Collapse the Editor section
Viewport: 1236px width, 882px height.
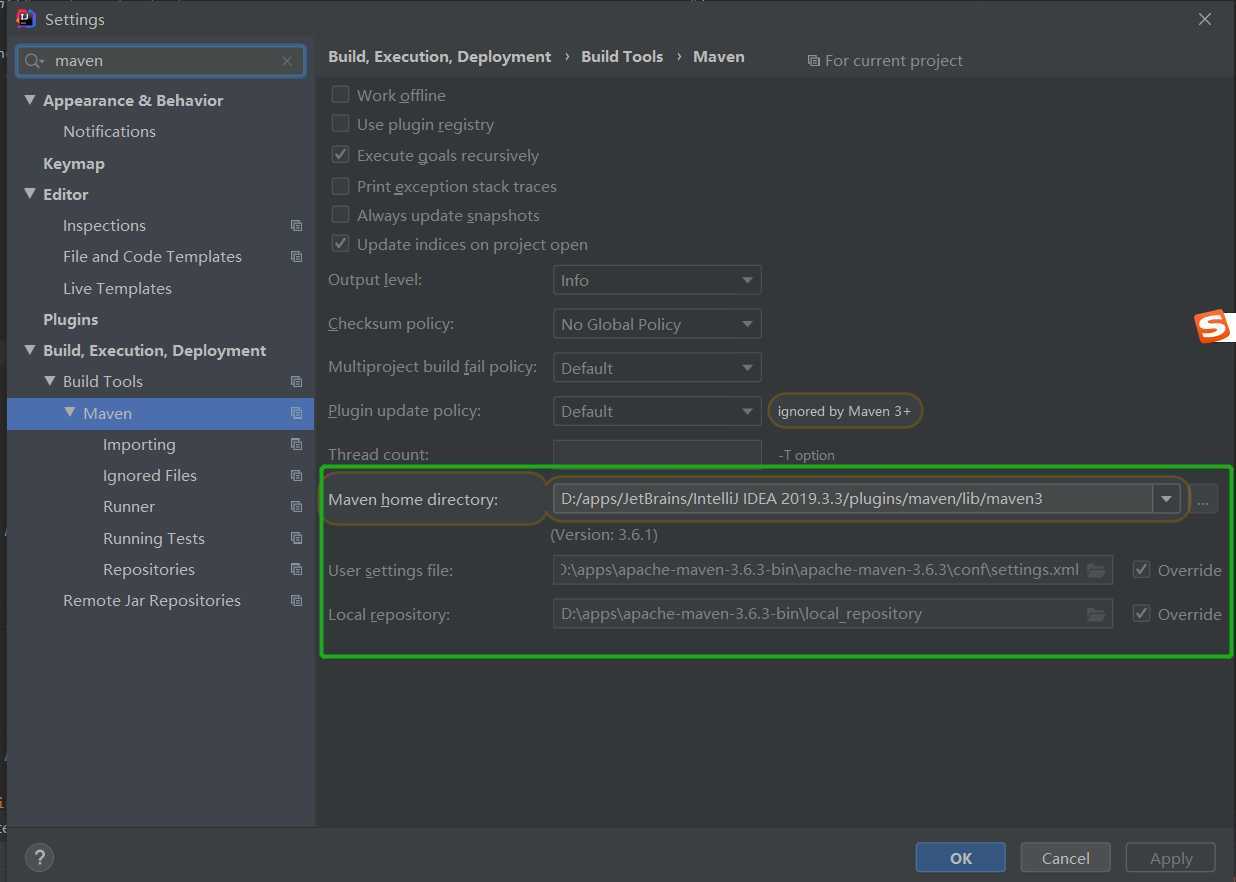click(29, 194)
